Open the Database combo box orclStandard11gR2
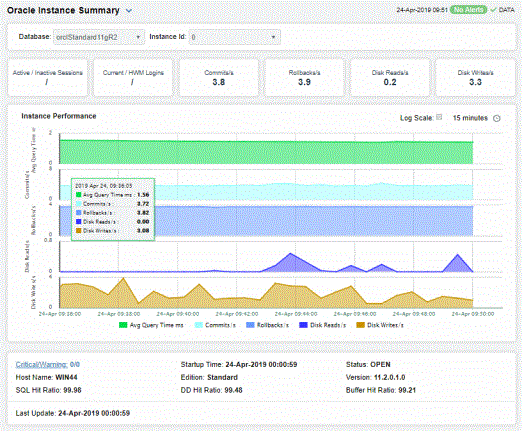 pyautogui.click(x=99, y=37)
